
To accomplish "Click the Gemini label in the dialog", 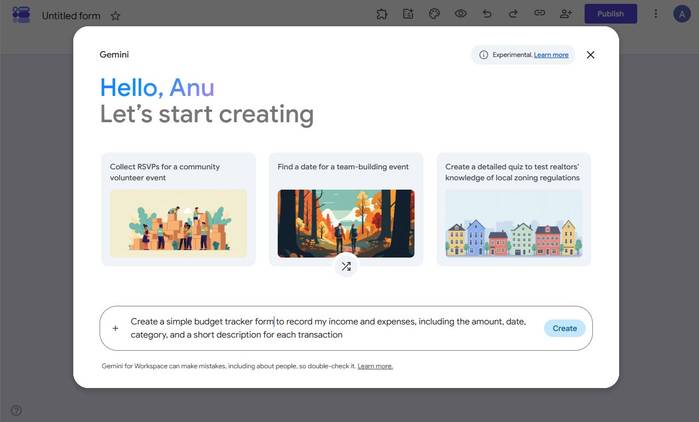I will tap(114, 54).
